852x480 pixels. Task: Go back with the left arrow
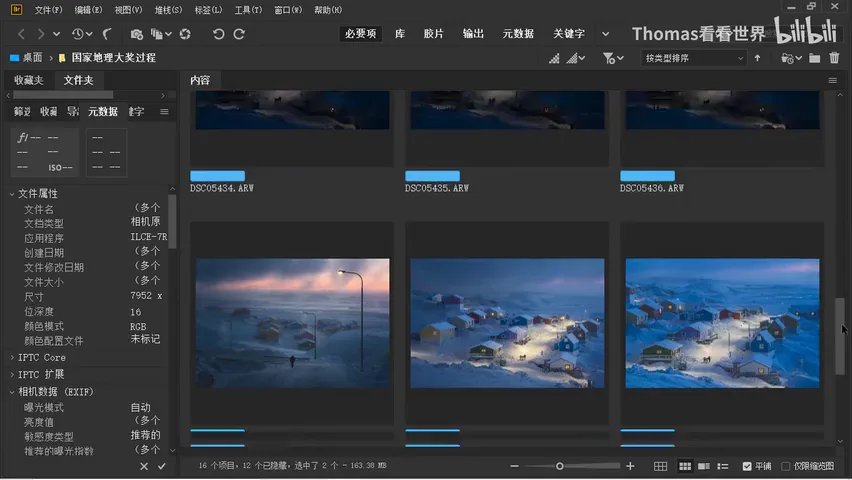21,34
